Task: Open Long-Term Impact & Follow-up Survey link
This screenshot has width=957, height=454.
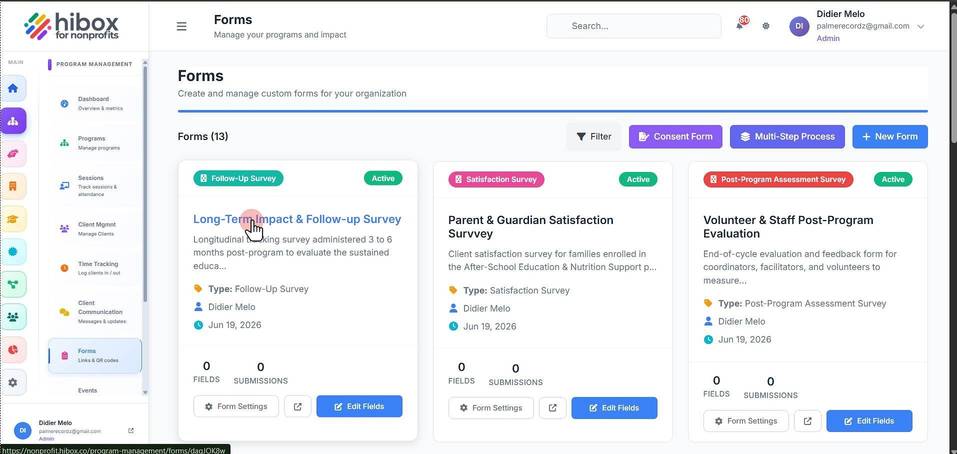Action: click(297, 219)
